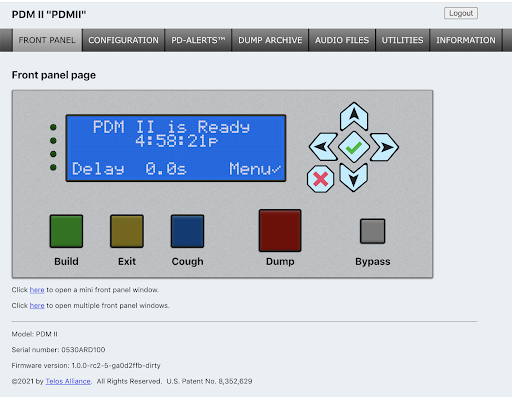Open the Dump Archive tab
The height and width of the screenshot is (397, 512).
point(270,40)
